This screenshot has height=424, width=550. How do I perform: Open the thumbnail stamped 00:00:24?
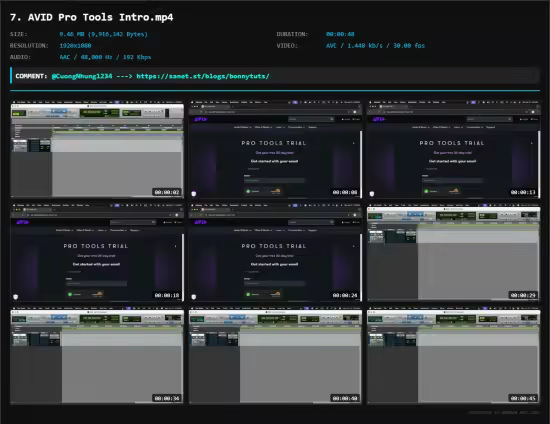275,253
